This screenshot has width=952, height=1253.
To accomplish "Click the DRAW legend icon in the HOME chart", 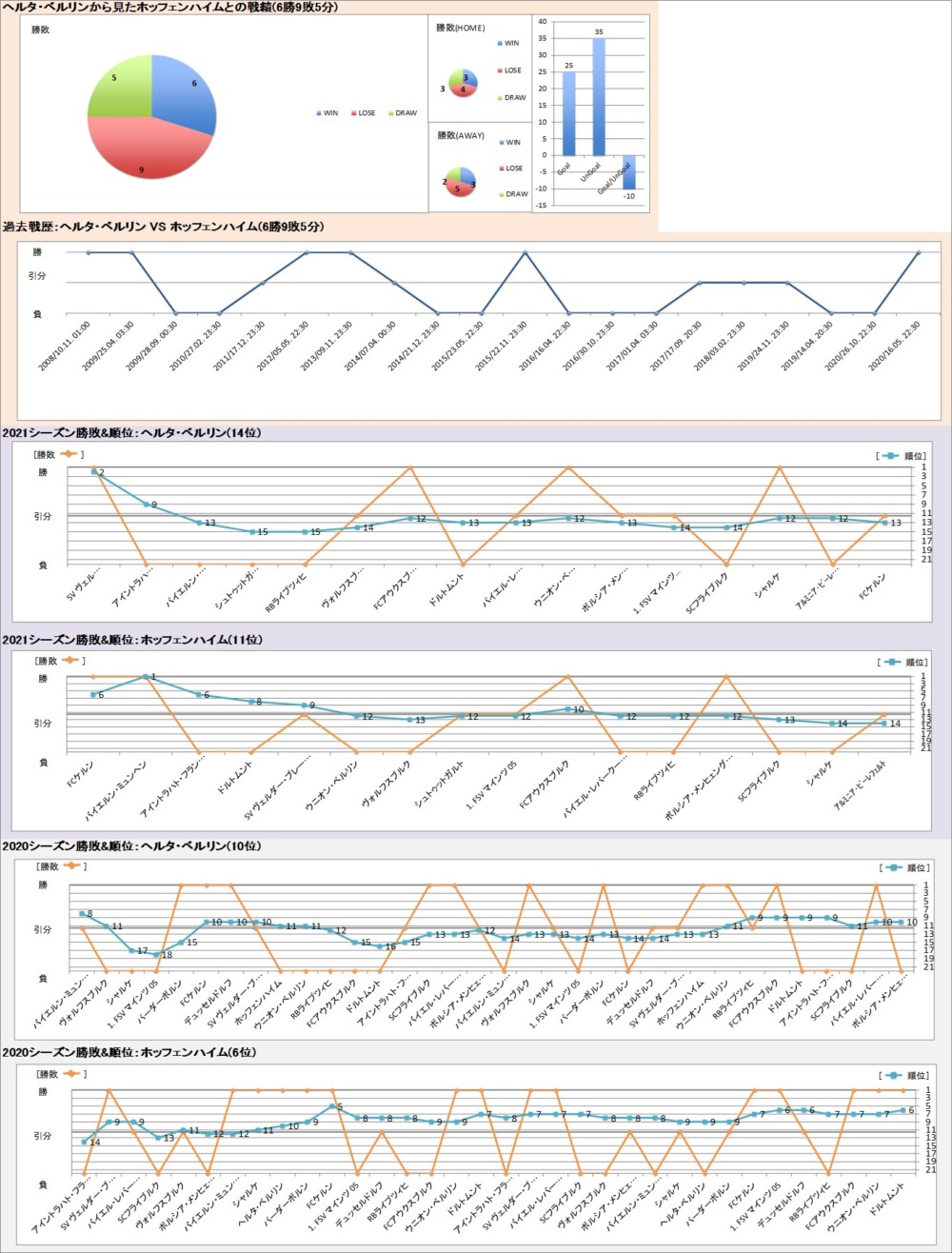I will [499, 98].
